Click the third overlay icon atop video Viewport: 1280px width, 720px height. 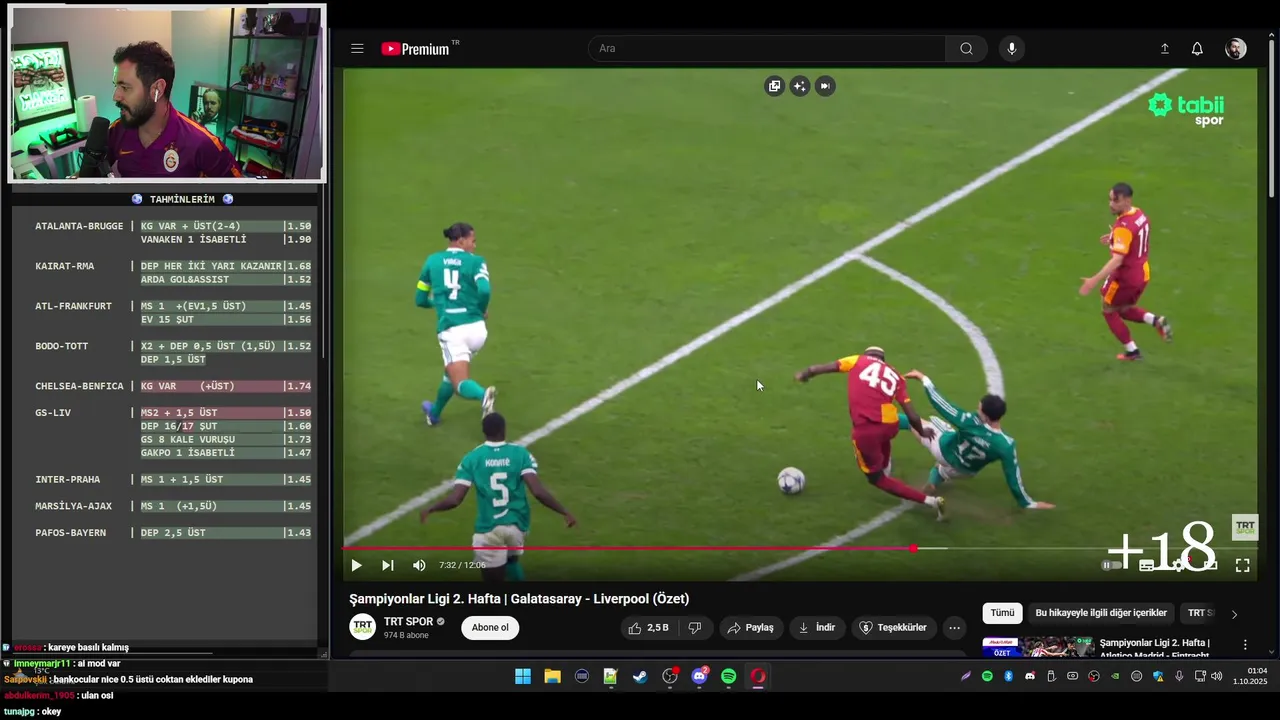[825, 86]
